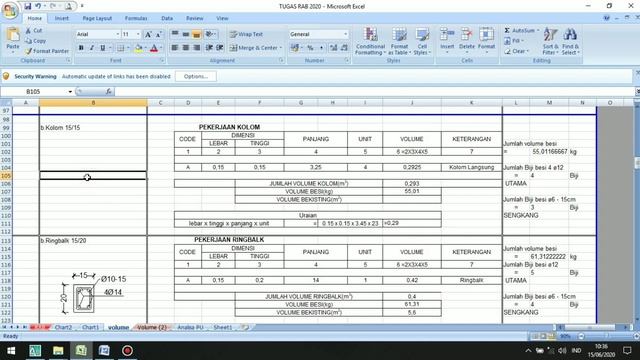The width and height of the screenshot is (640, 360).
Task: Click the Windows Start button
Action: pos(11,351)
